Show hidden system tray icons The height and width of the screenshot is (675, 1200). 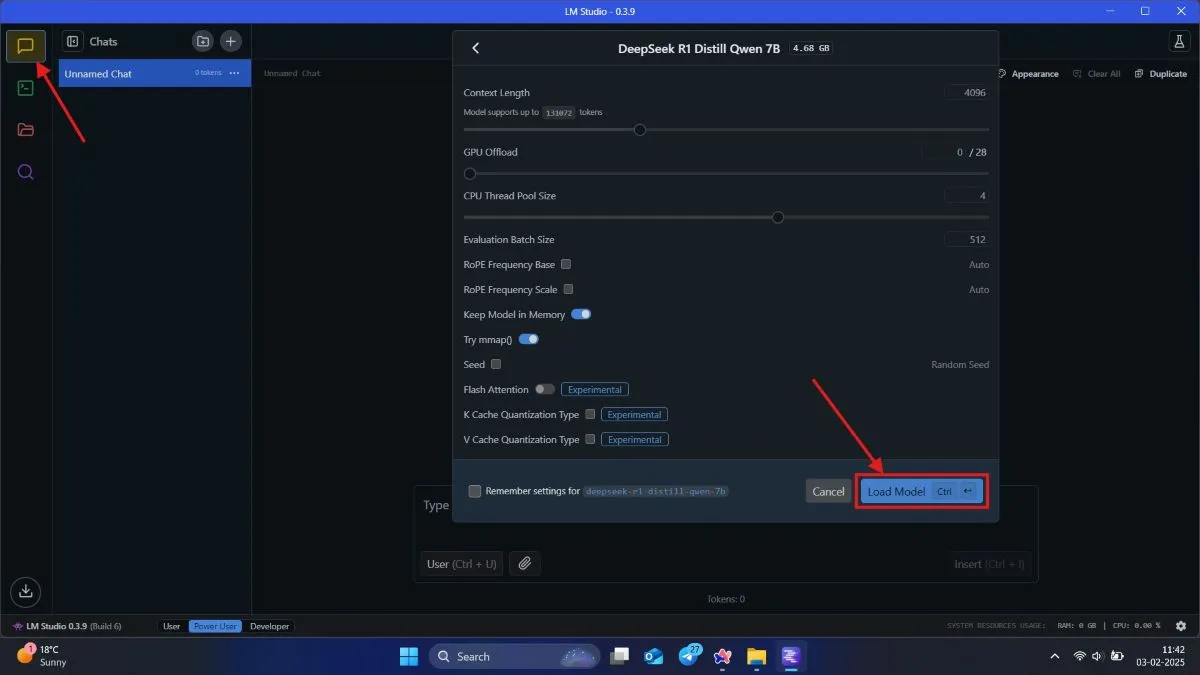coord(1055,656)
